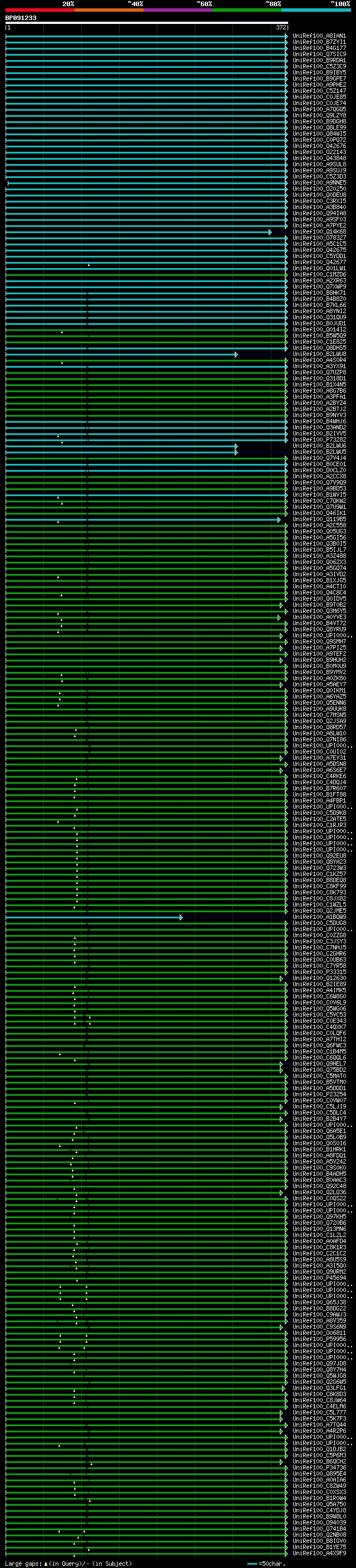Viewport: 356px width, 1568px height.
Task: Click the orange ~40% identity legend segment
Action: click(108, 11)
